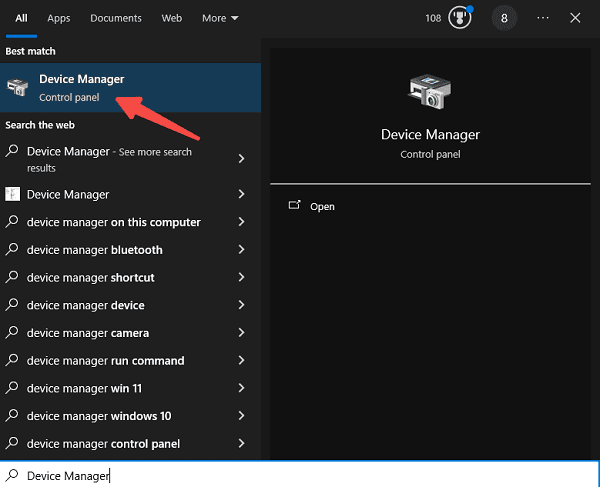Viewport: 600px width, 487px height.
Task: Select 'device manager run command' suggestion
Action: point(106,361)
